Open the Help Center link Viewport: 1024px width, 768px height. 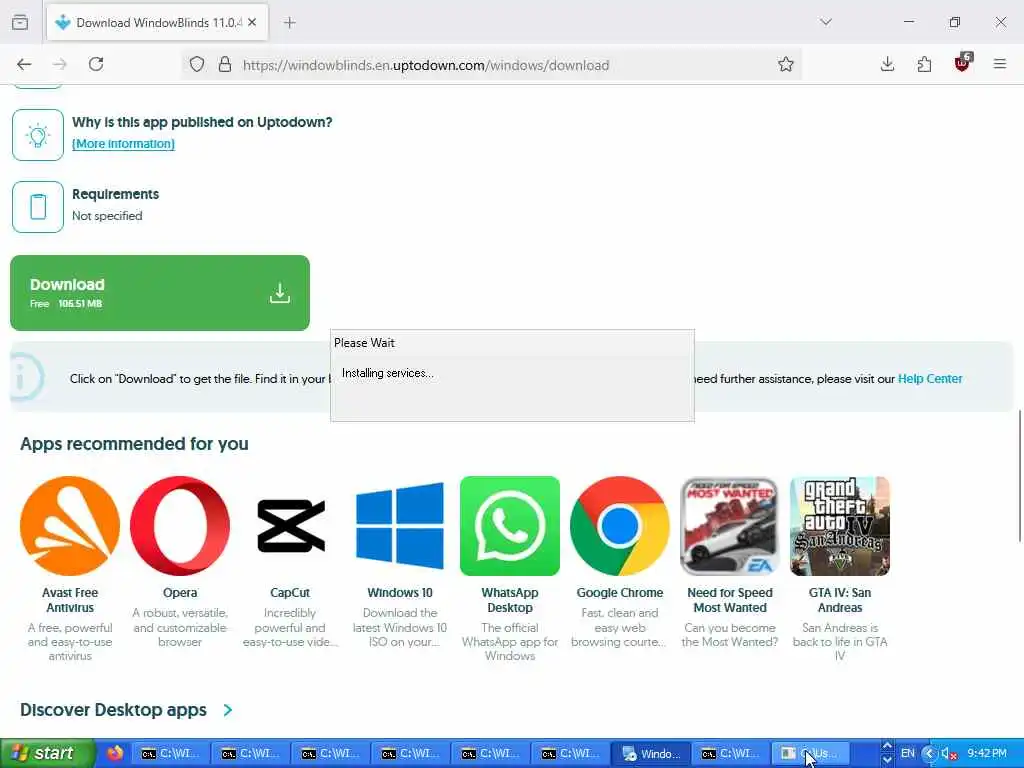click(930, 379)
